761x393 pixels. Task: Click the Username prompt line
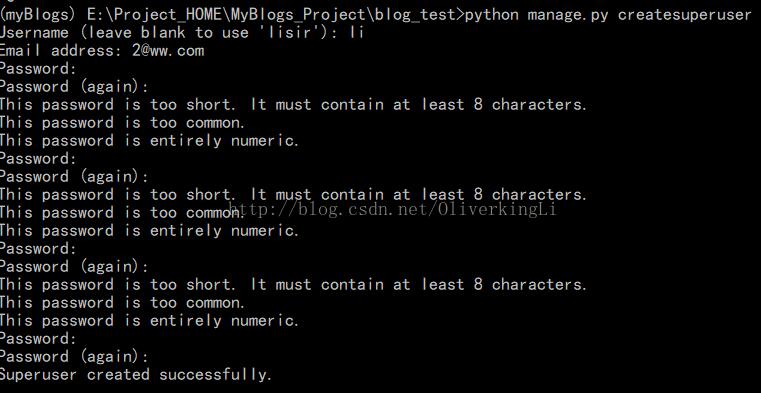pyautogui.click(x=182, y=33)
